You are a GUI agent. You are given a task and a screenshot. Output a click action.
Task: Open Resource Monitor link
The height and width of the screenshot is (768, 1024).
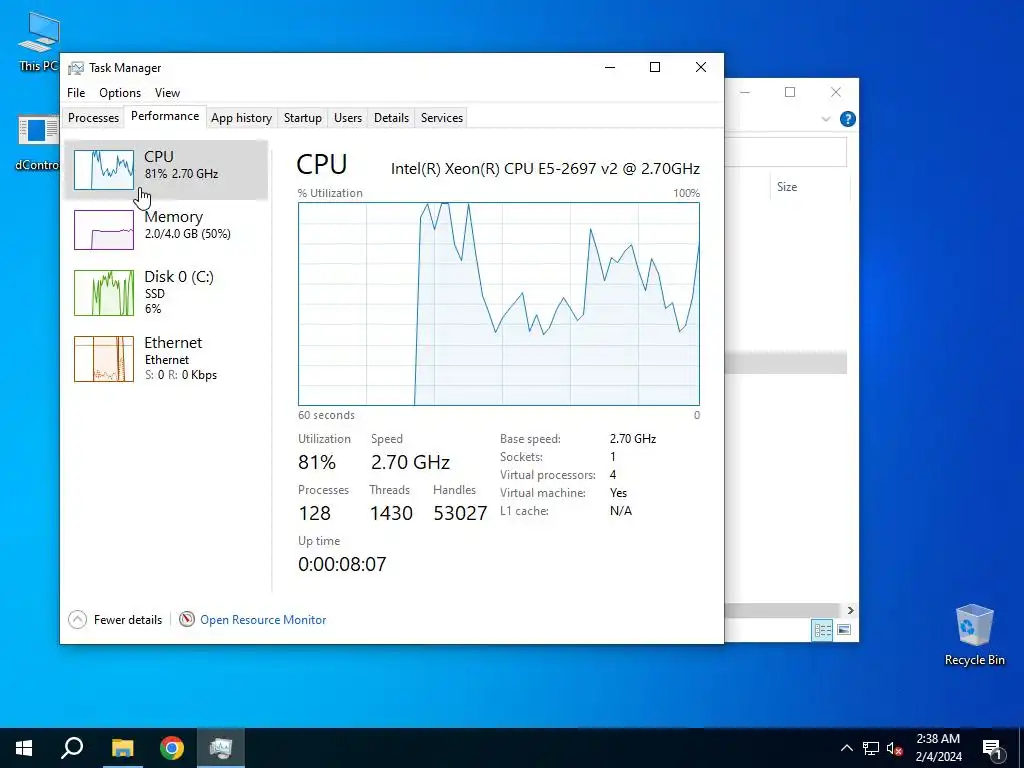pyautogui.click(x=263, y=620)
